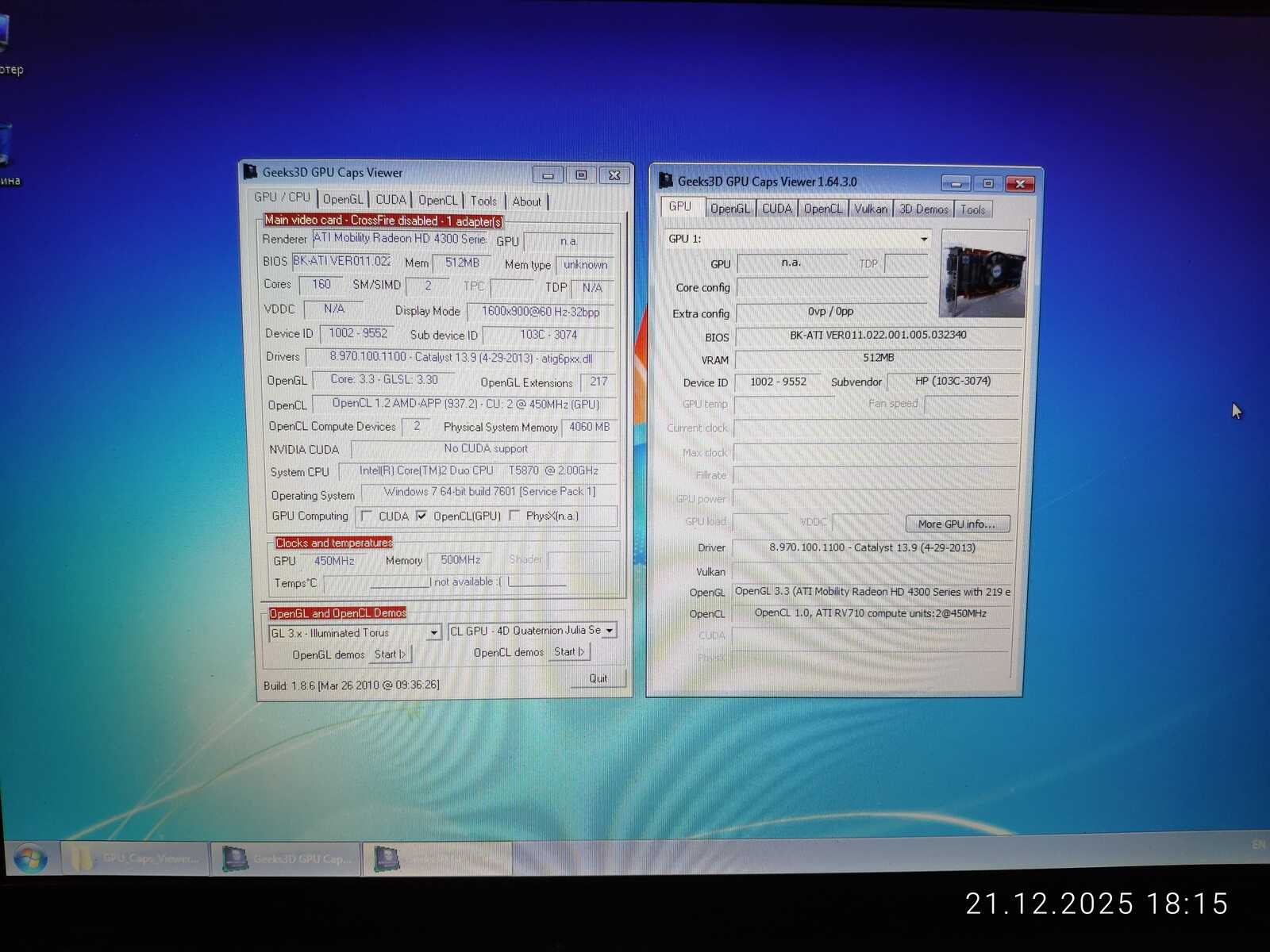Click the More GPU info... button
The height and width of the screenshot is (952, 1270).
[957, 524]
